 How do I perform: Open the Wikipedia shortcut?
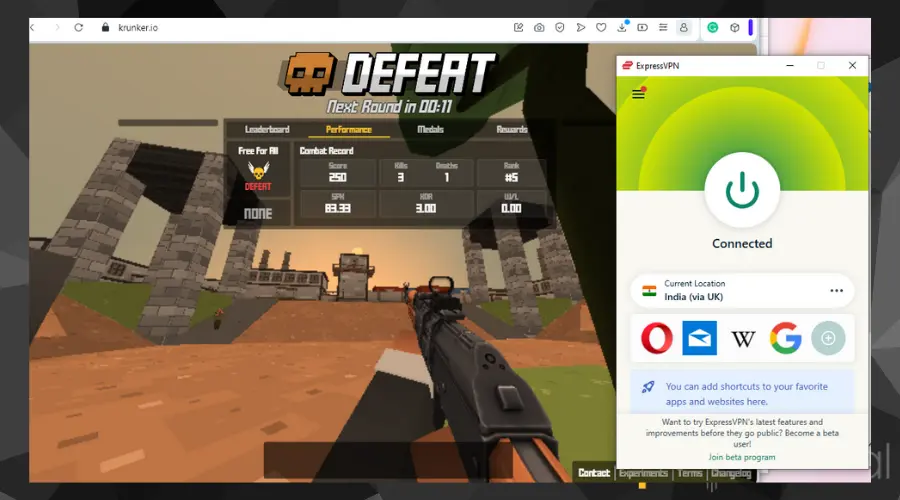click(743, 338)
